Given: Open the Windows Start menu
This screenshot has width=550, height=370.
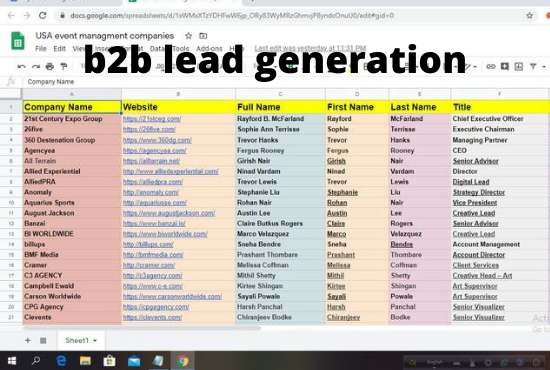Looking at the screenshot, I should point(12,361).
